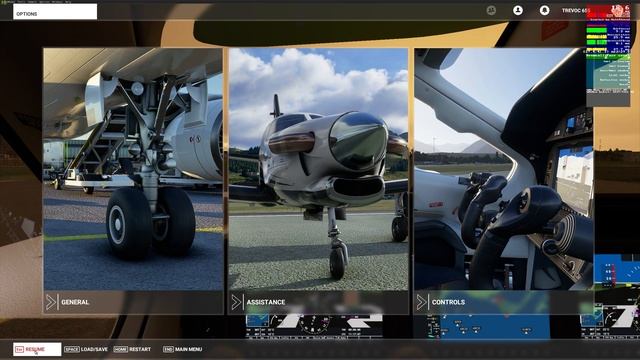
Task: Open the LOAD/SAVE menu
Action: 86,349
